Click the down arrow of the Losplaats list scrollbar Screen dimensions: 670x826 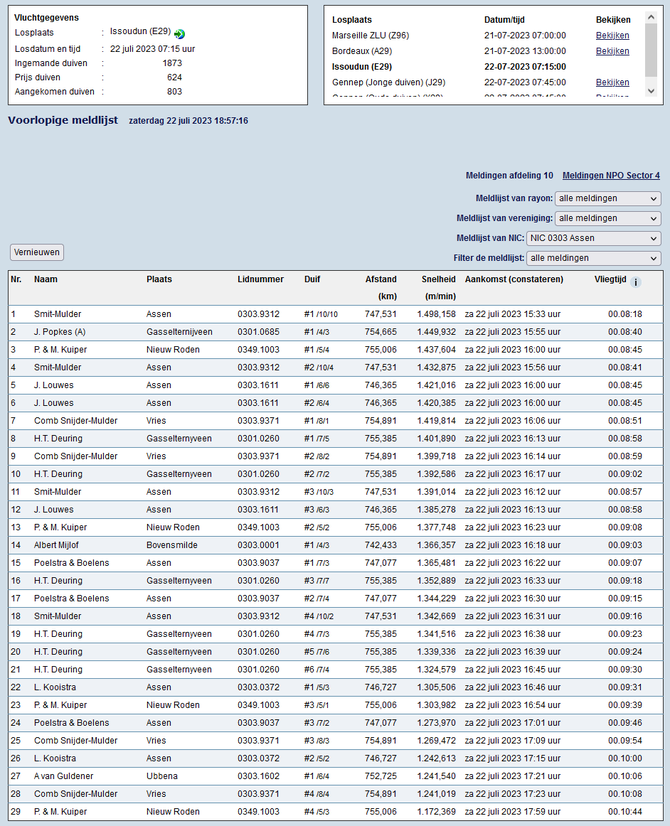pyautogui.click(x=651, y=91)
